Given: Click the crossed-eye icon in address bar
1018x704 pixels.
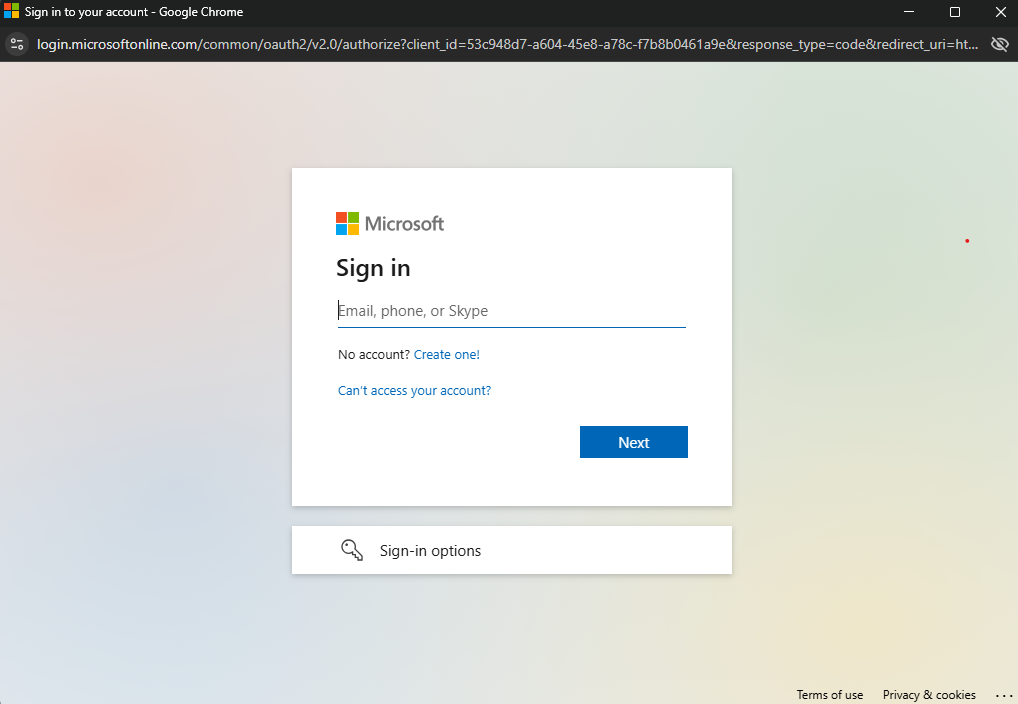Looking at the screenshot, I should [1000, 44].
